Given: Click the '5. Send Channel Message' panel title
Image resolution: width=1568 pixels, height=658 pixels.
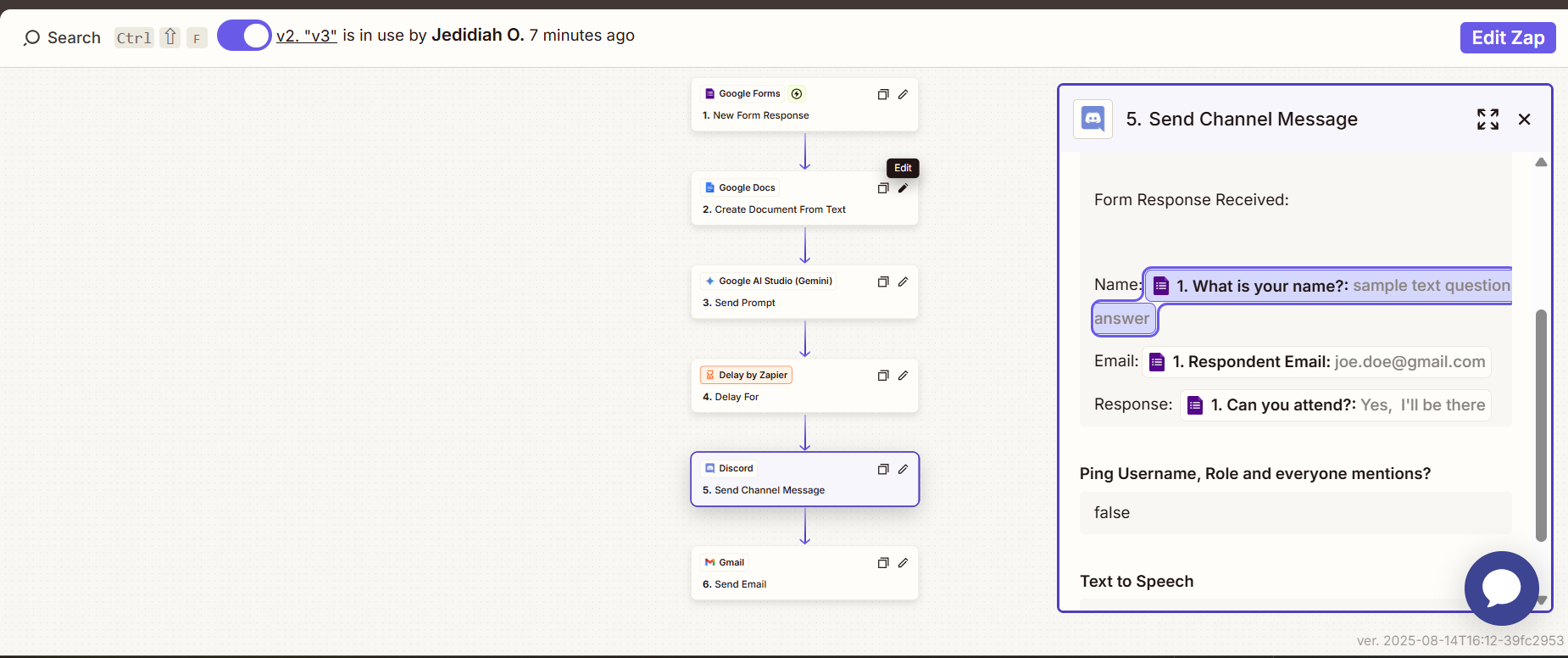Looking at the screenshot, I should click(1242, 120).
